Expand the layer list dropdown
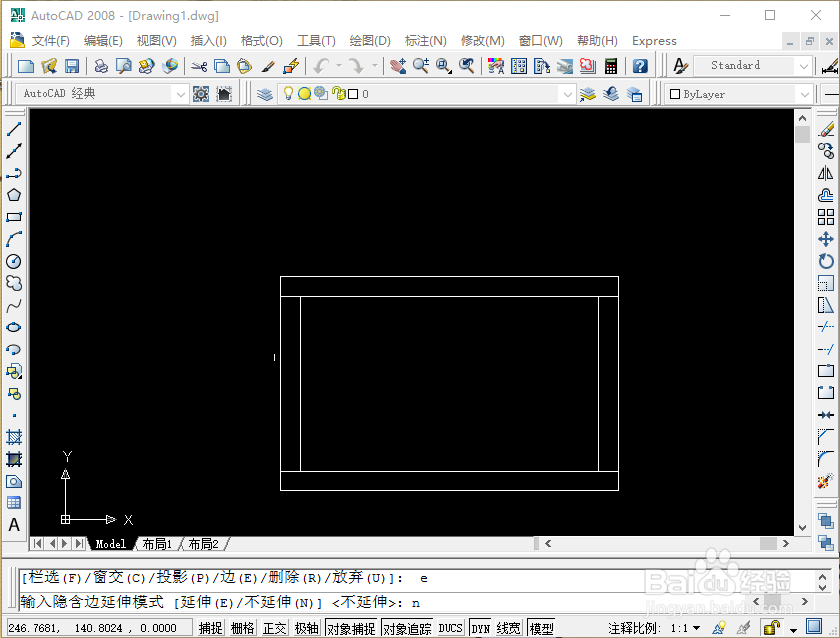This screenshot has height=638, width=840. coord(568,94)
